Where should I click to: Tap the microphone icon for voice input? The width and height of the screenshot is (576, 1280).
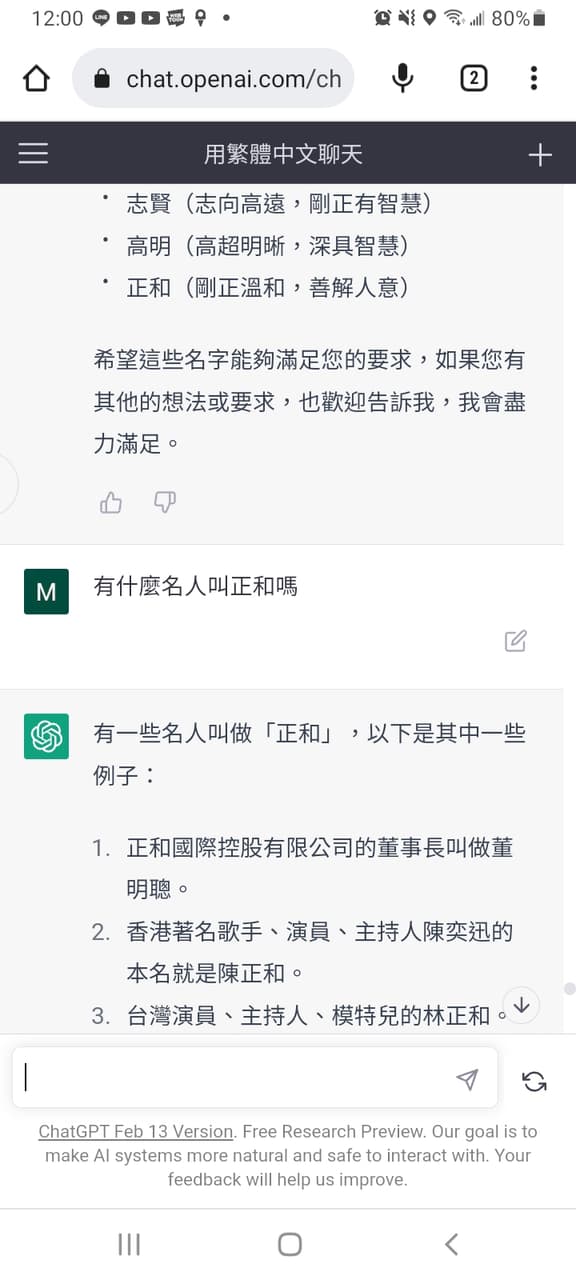tap(402, 78)
